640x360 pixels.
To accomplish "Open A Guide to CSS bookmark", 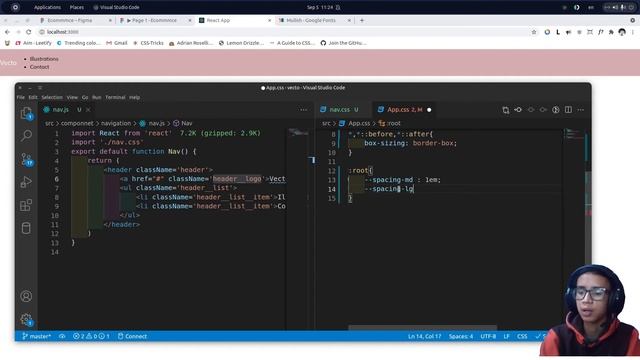I will (x=292, y=43).
